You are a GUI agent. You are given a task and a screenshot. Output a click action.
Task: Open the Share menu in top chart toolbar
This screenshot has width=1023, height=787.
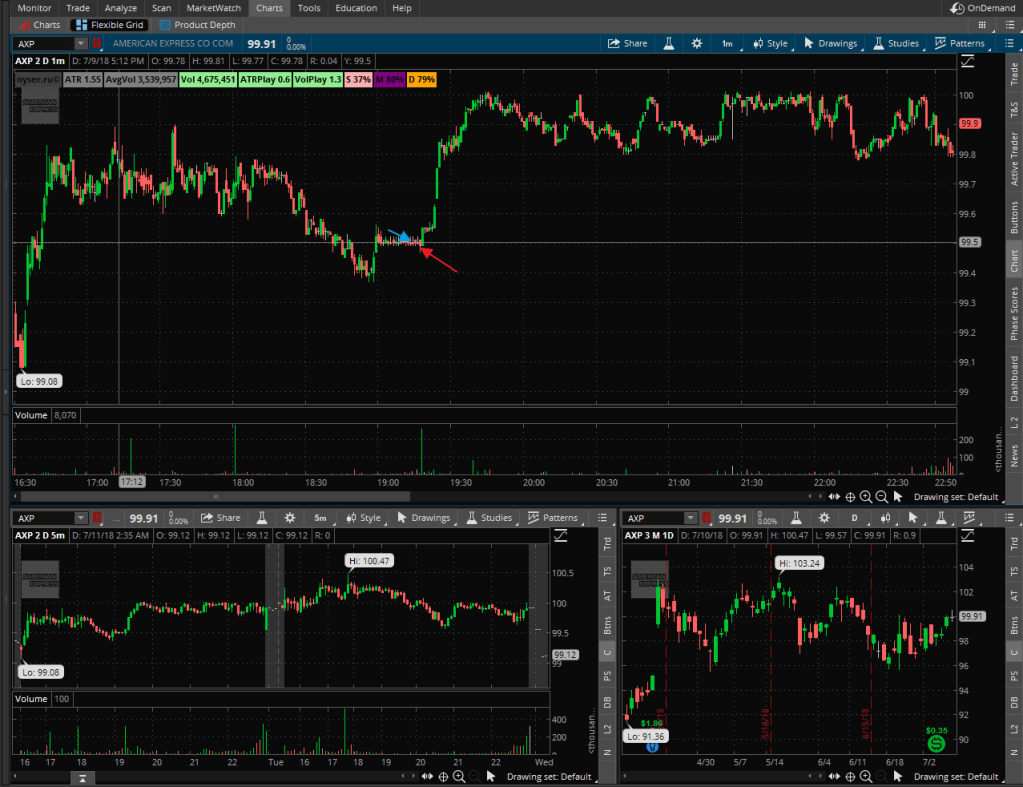(628, 44)
